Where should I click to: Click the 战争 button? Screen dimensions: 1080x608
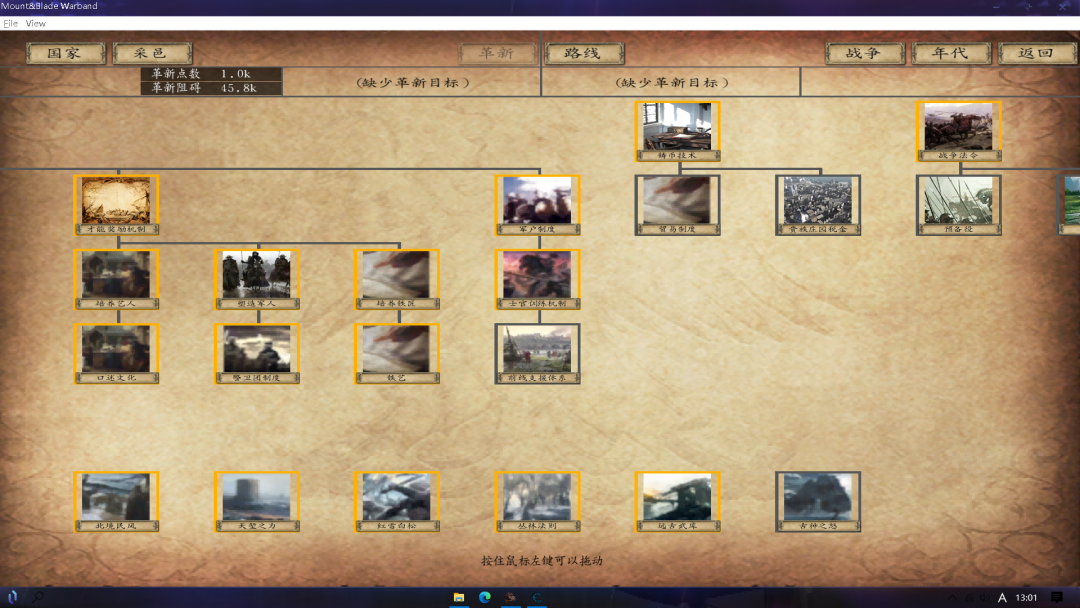[x=865, y=53]
